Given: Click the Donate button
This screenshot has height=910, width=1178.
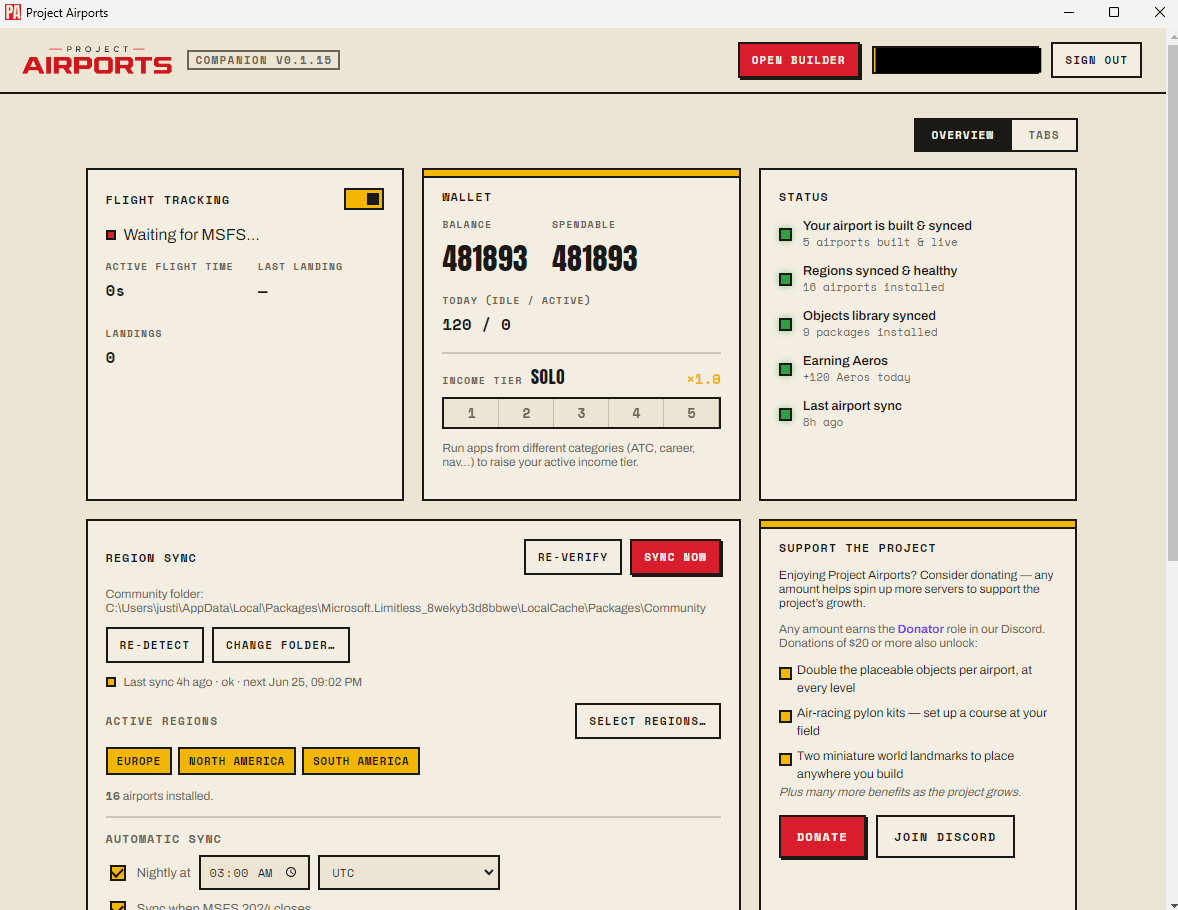Looking at the screenshot, I should 822,836.
